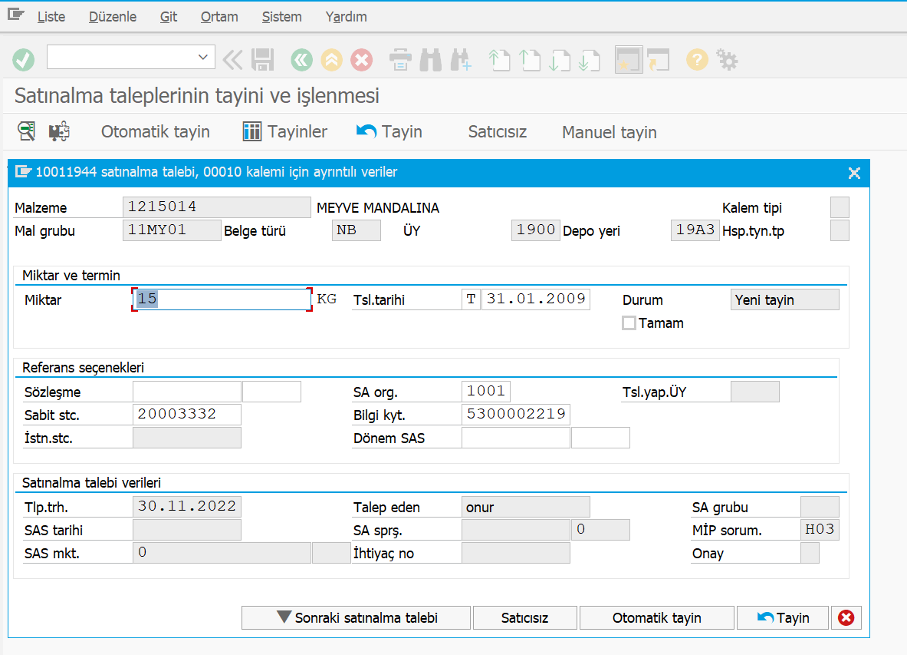908x656 pixels.
Task: Jump to first page icon
Action: (x=499, y=60)
